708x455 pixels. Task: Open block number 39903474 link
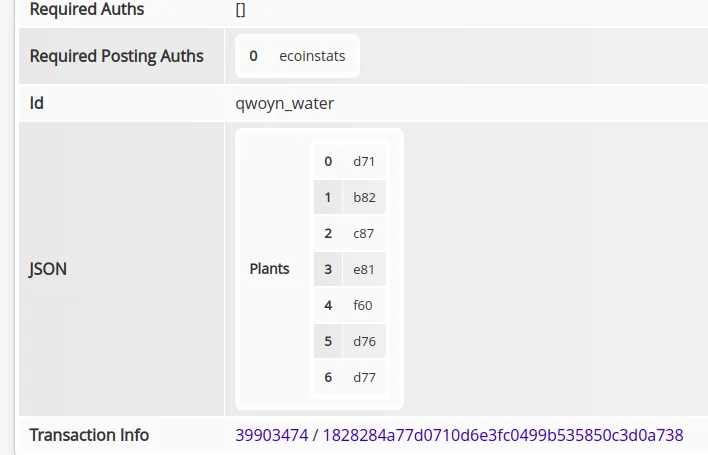click(271, 435)
